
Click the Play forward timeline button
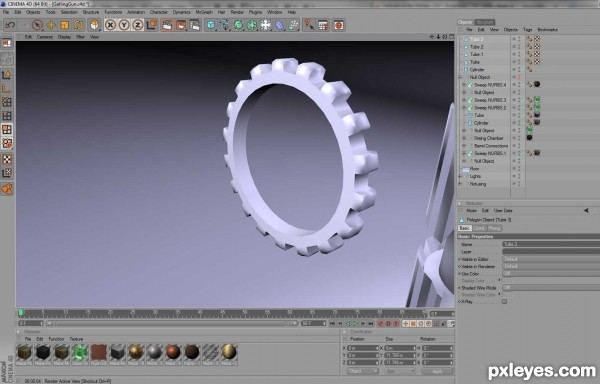(x=355, y=324)
